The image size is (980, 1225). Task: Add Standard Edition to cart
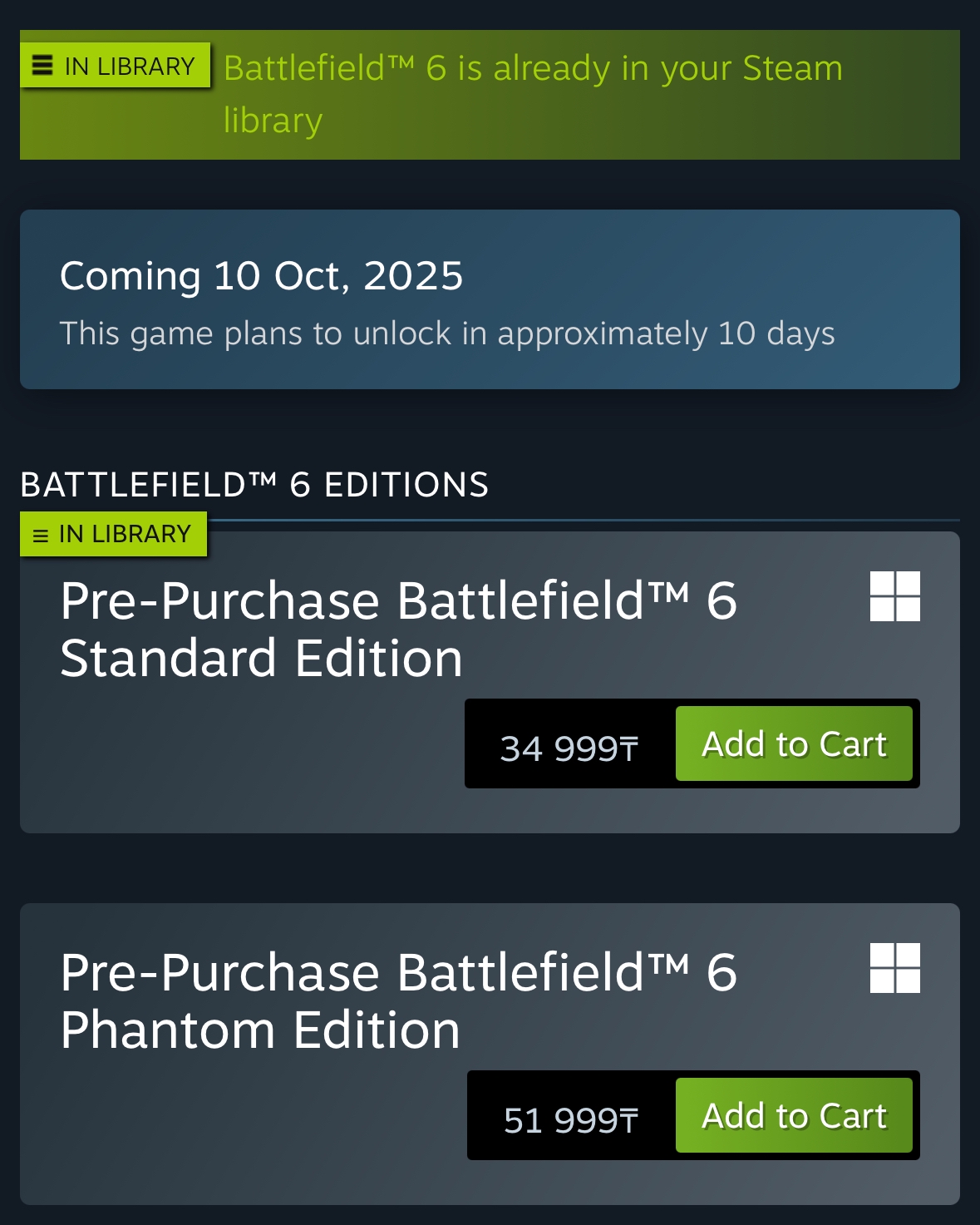pos(794,743)
